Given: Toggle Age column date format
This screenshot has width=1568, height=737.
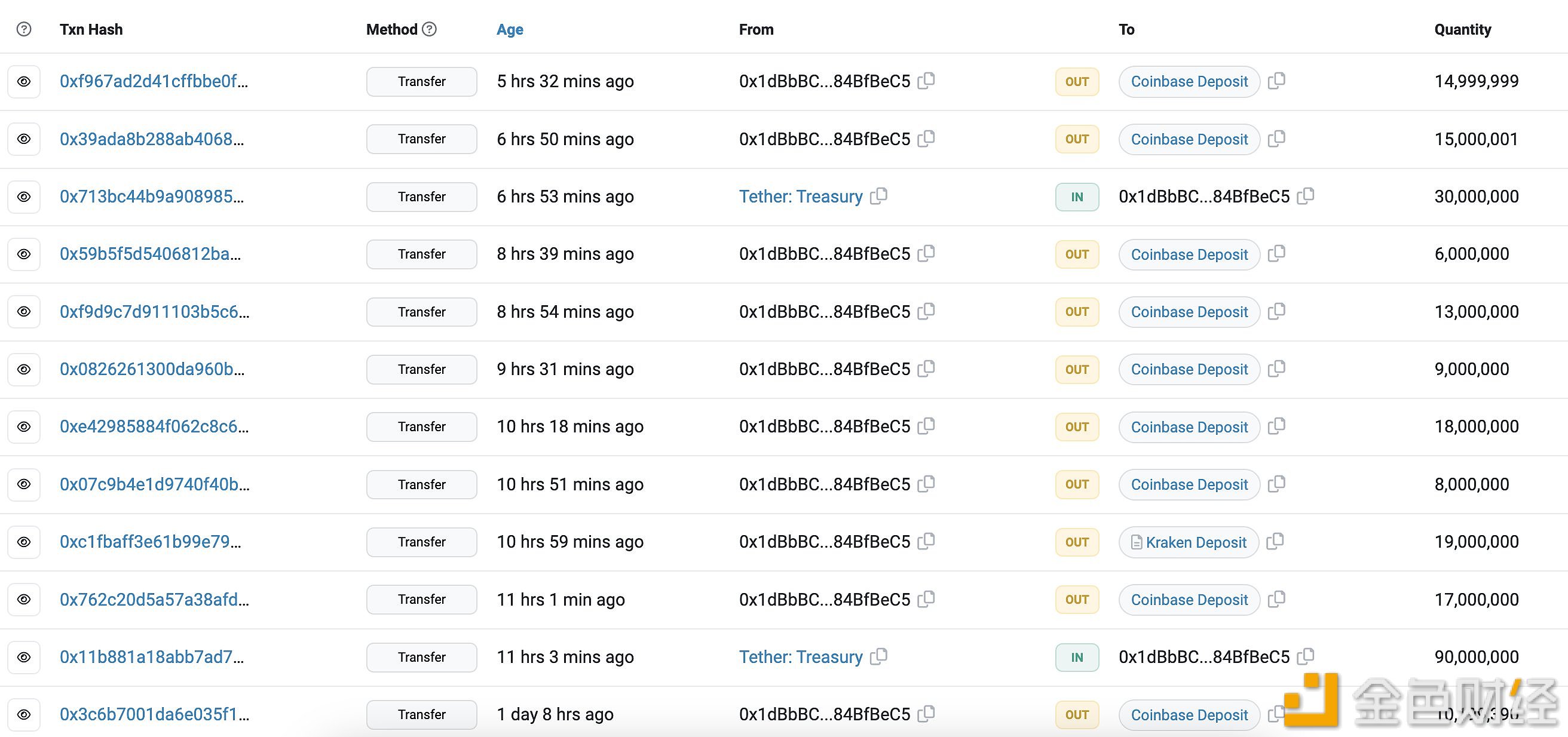Looking at the screenshot, I should pyautogui.click(x=510, y=29).
